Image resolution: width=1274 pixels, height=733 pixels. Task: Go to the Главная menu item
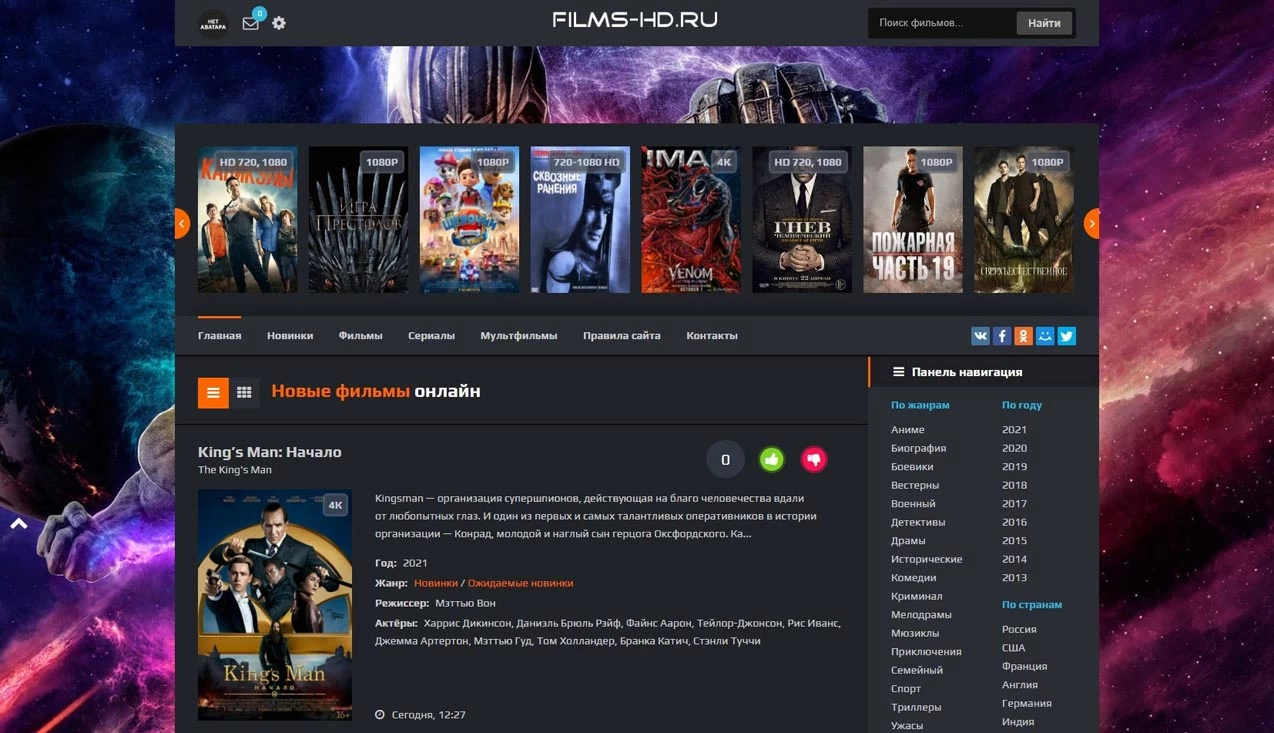[x=219, y=336]
